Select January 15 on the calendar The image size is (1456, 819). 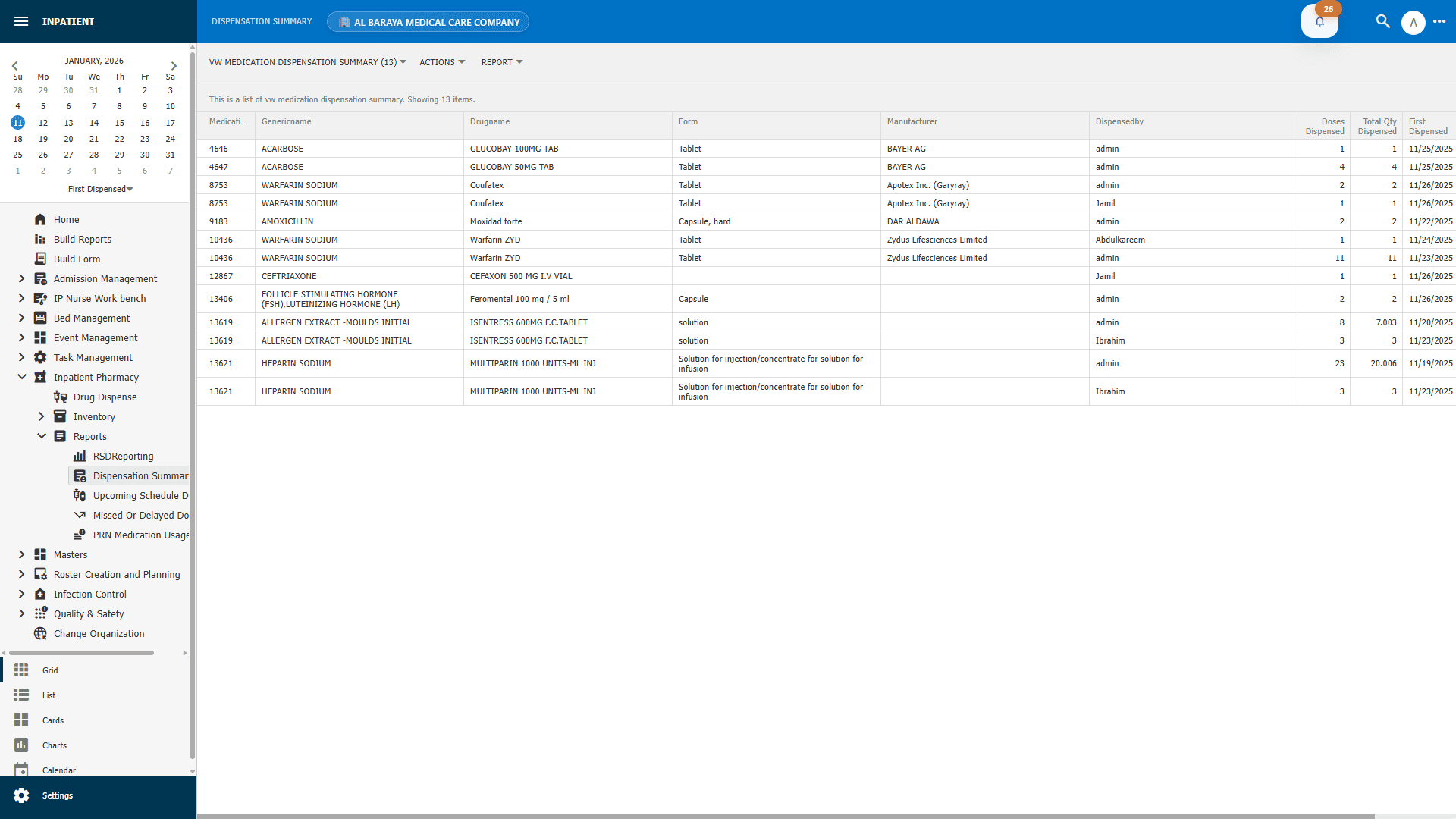click(x=119, y=122)
